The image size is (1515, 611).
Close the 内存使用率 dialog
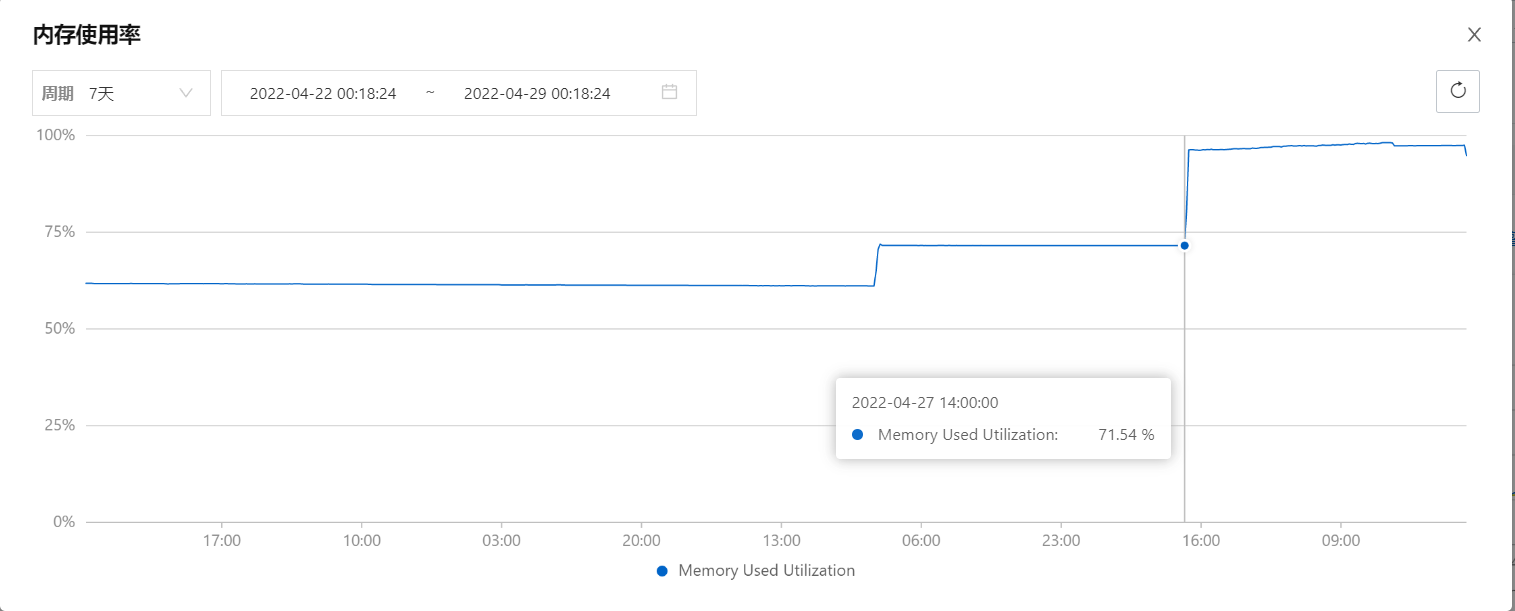click(1474, 35)
